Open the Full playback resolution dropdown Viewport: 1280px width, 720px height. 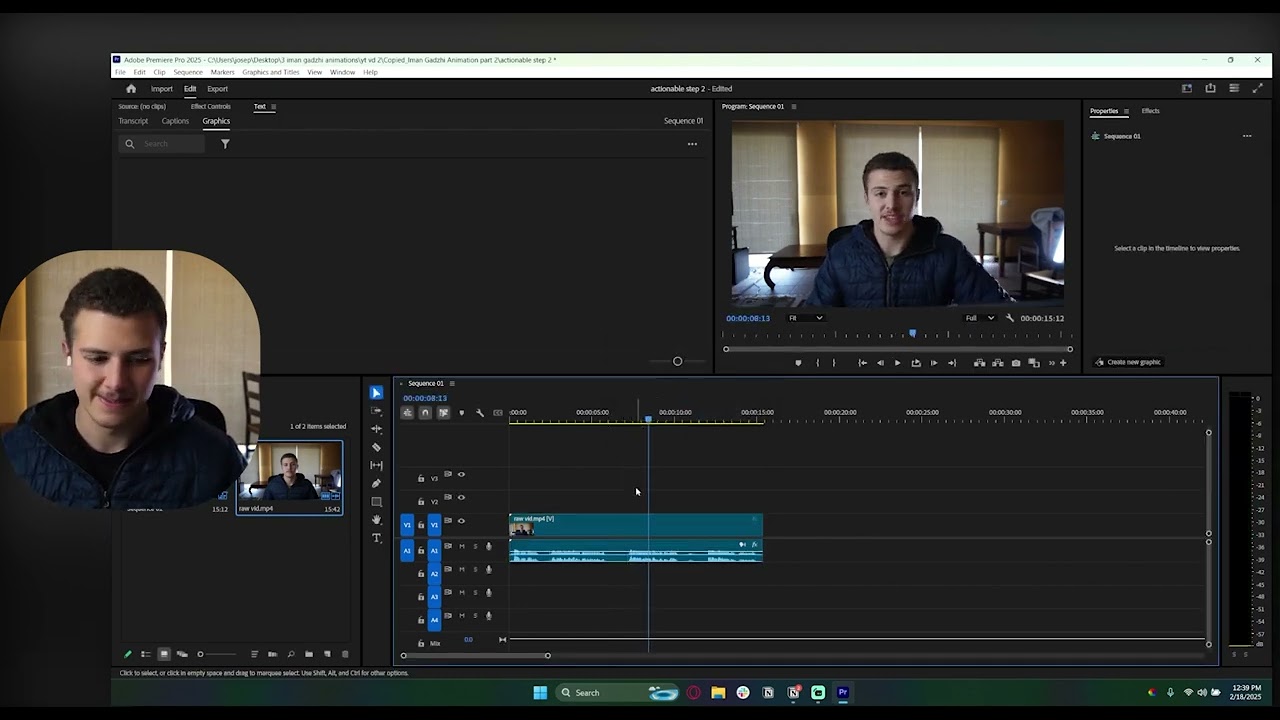tap(979, 318)
